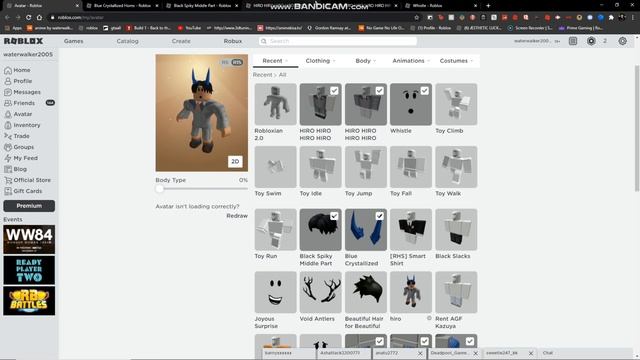Click the Recent breadcrumb link
This screenshot has width=640, height=360.
262,75
